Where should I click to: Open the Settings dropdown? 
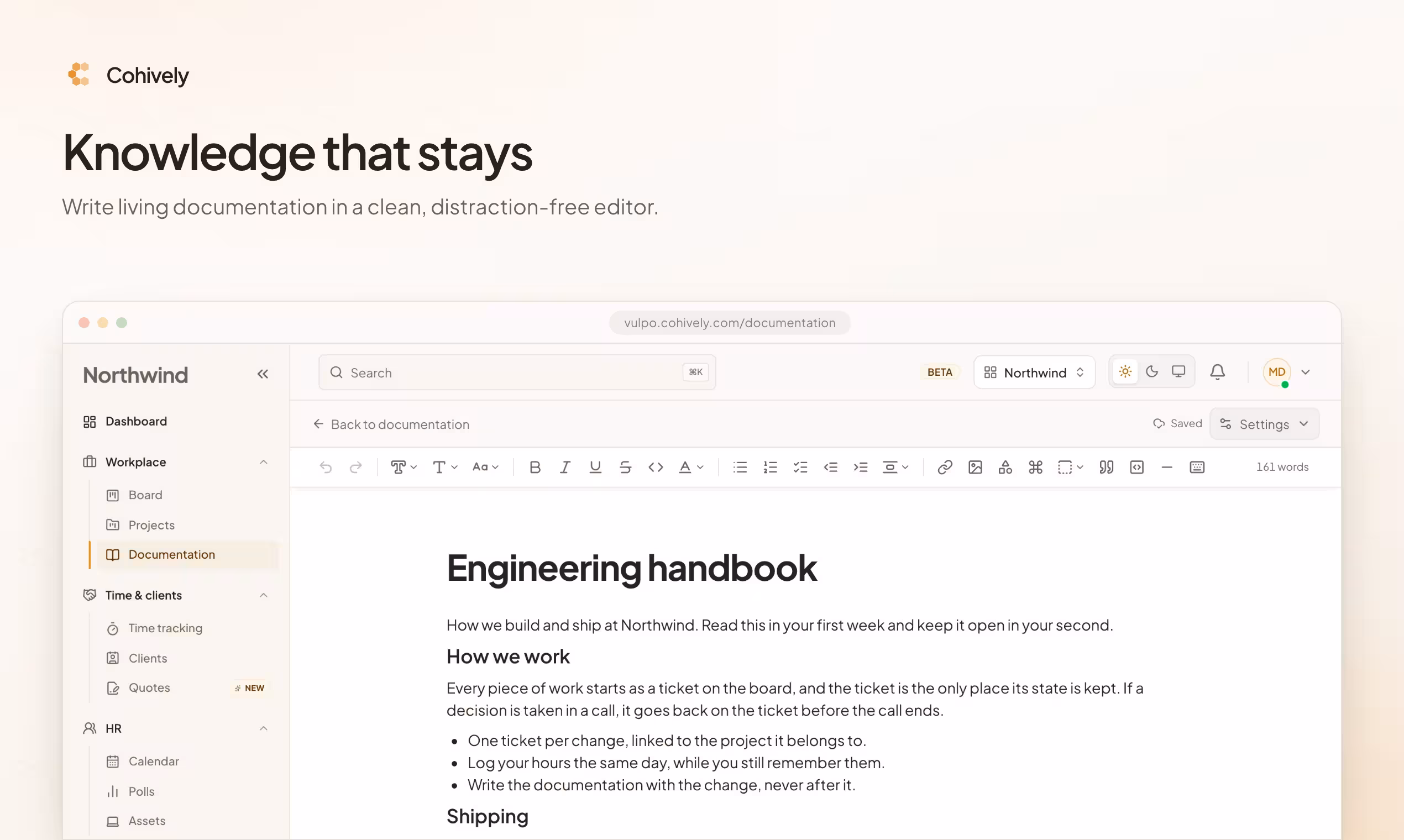1264,424
